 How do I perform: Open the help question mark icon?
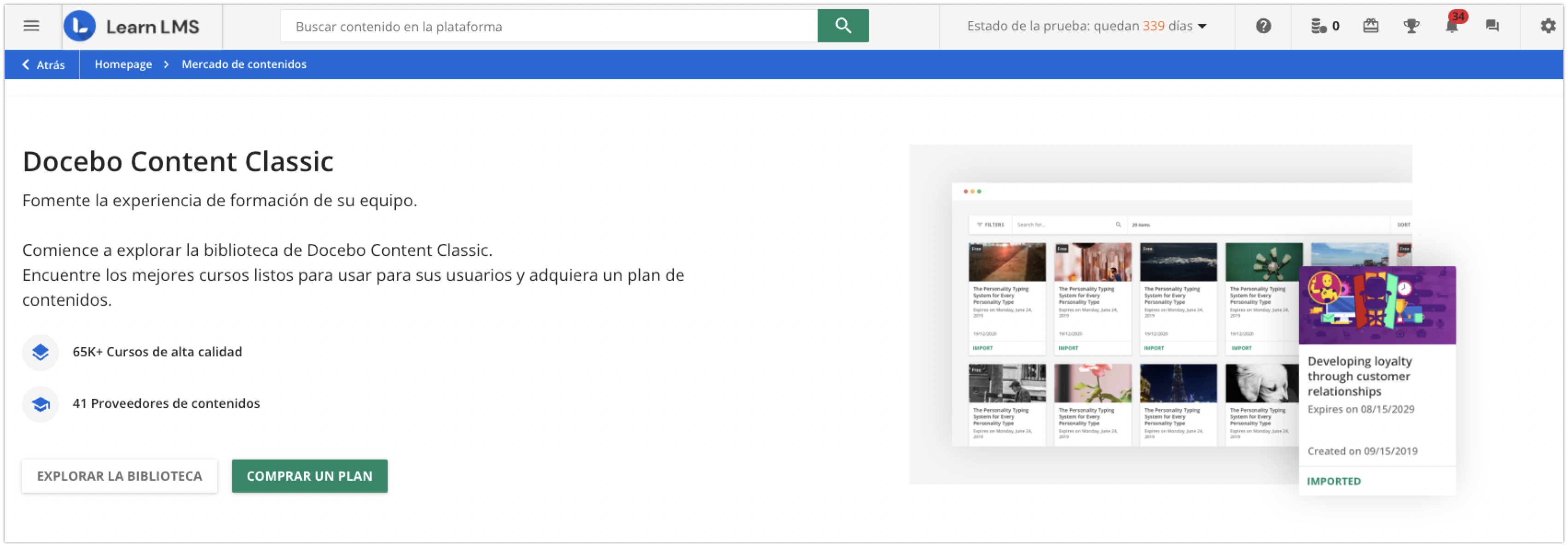pos(1263,26)
